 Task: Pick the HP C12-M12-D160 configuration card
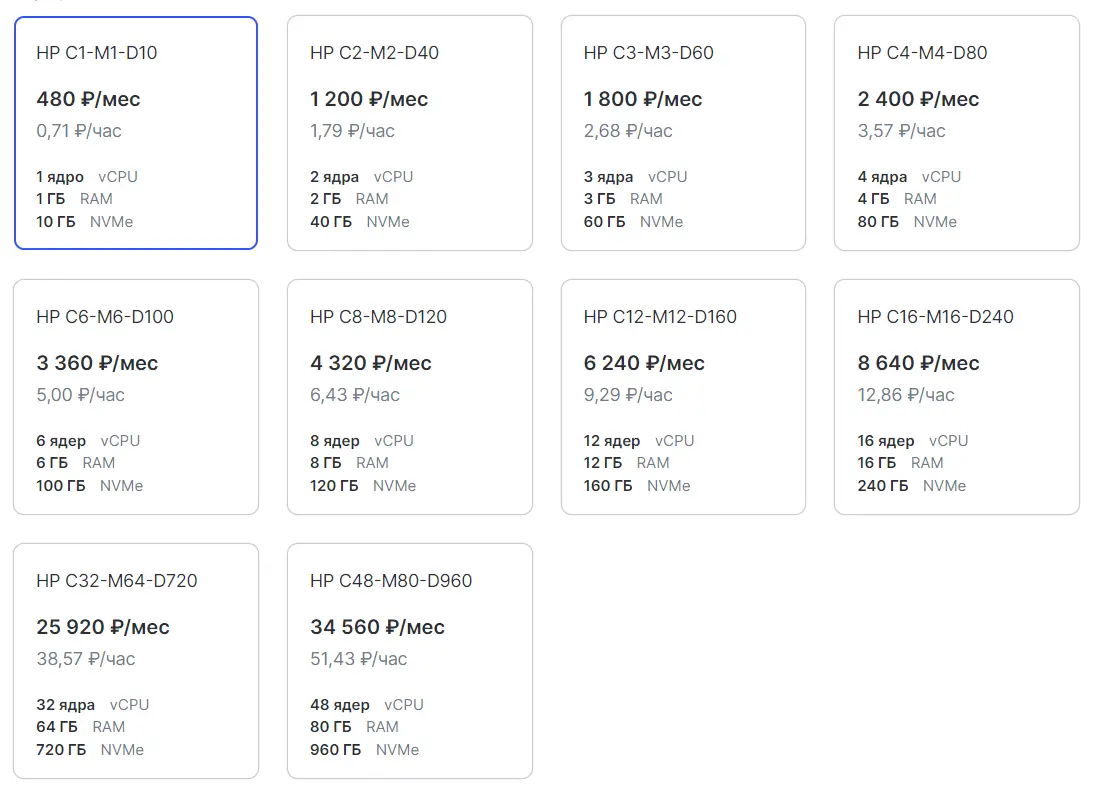(683, 396)
